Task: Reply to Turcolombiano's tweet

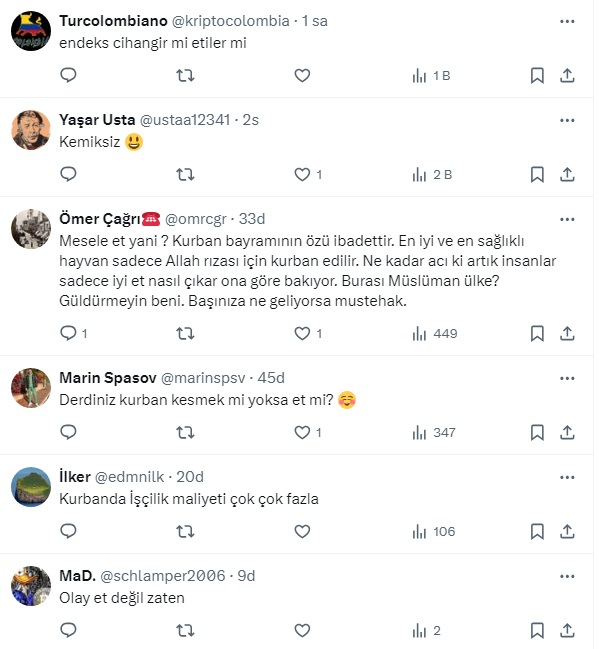Action: point(68,75)
